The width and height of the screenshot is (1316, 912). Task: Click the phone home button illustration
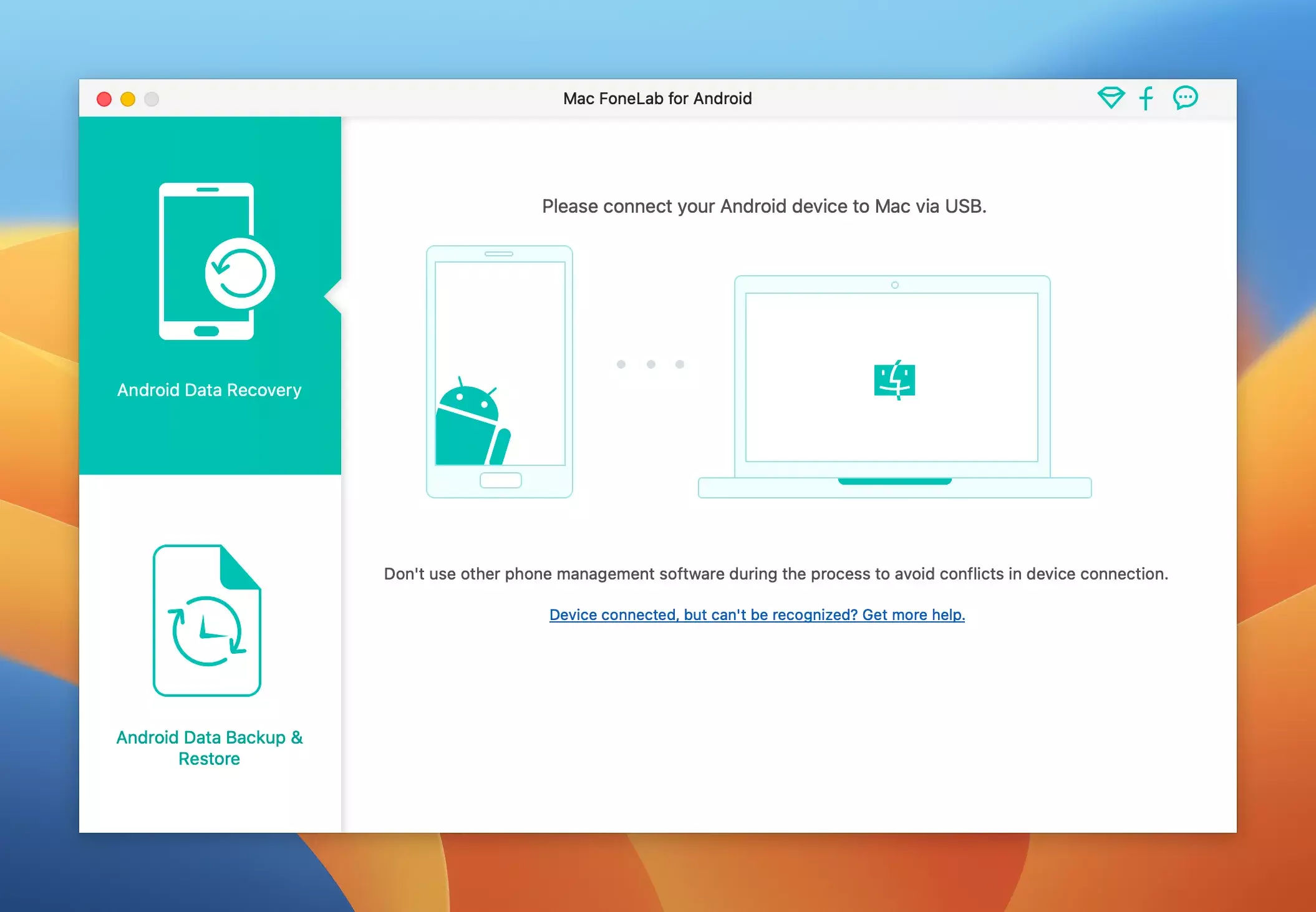[500, 480]
